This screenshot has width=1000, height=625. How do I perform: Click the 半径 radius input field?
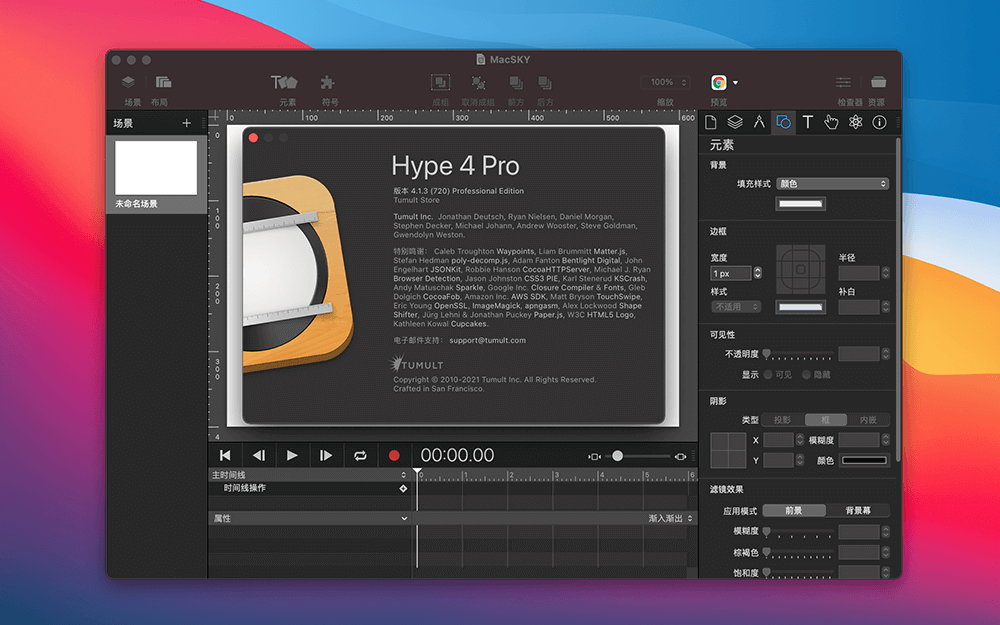(x=859, y=273)
